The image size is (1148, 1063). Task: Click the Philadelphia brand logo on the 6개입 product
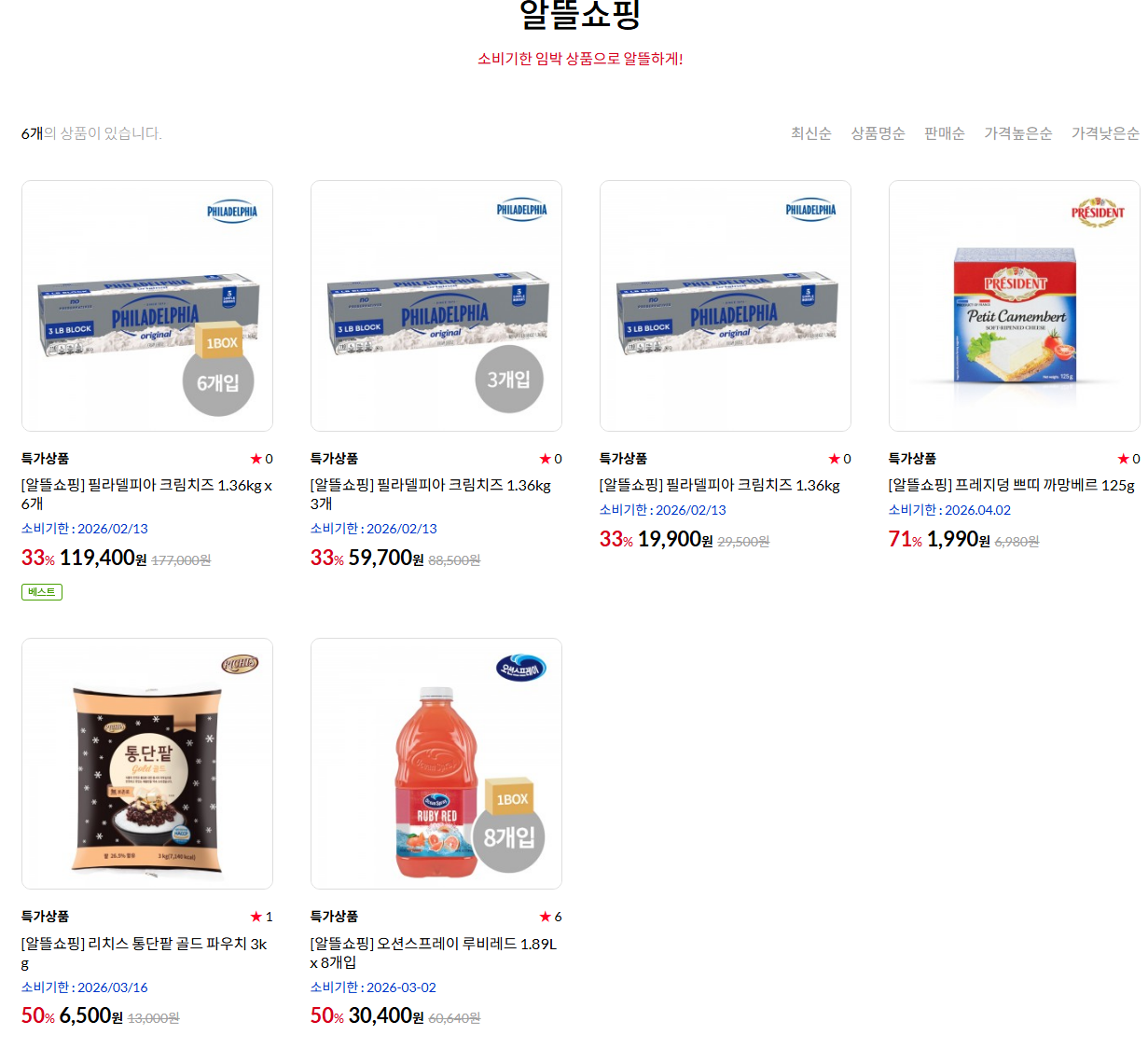232,211
